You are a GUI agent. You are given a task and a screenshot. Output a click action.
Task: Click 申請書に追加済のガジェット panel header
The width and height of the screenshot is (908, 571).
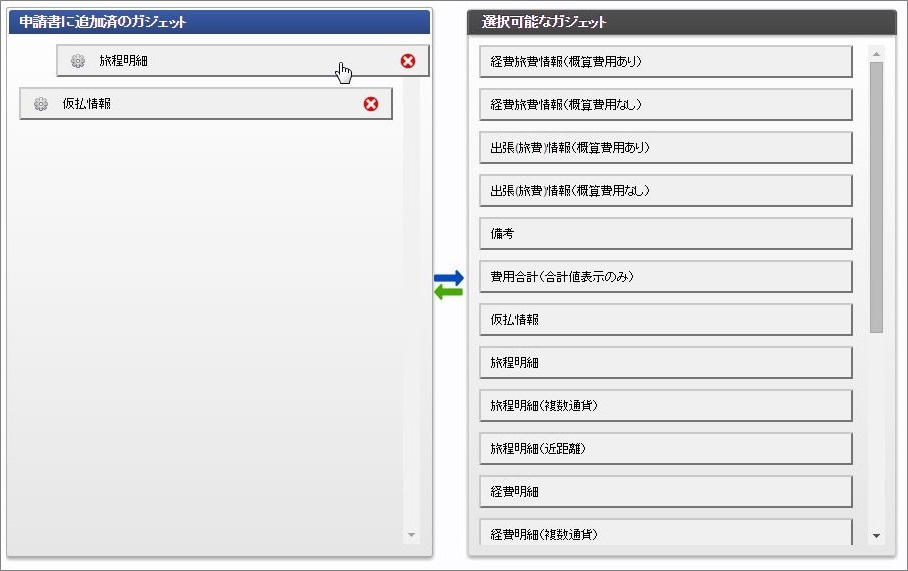(219, 22)
